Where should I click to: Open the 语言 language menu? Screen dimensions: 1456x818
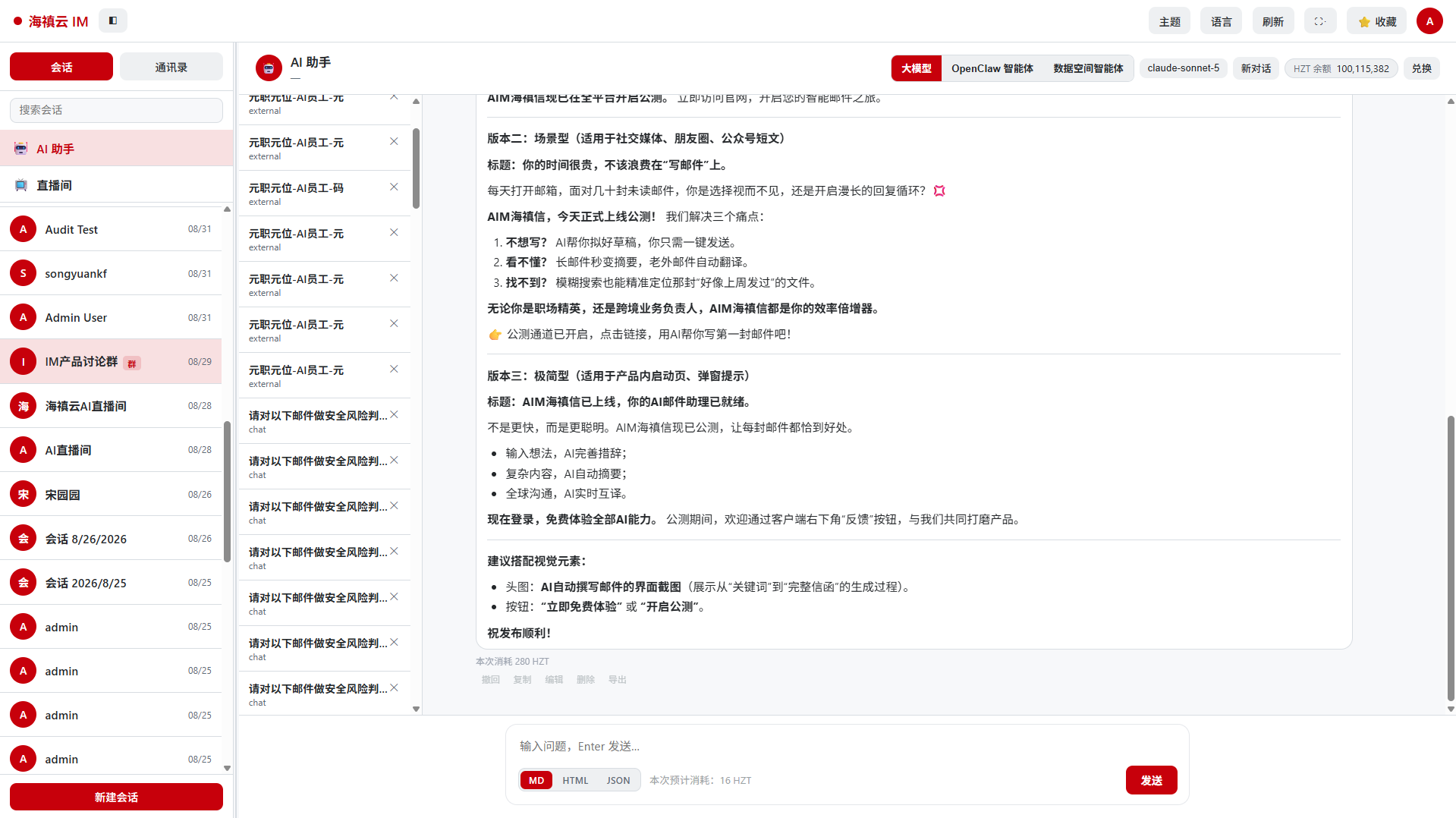1221,21
